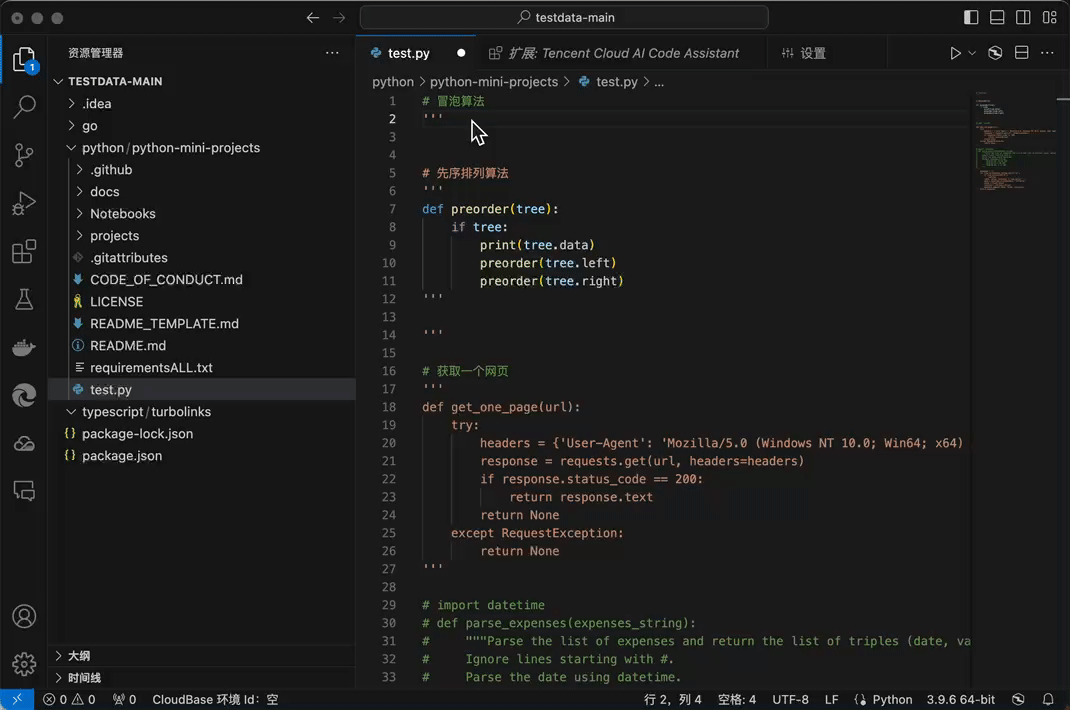Open the Edge tools view
Viewport: 1070px width, 710px height.
click(24, 396)
